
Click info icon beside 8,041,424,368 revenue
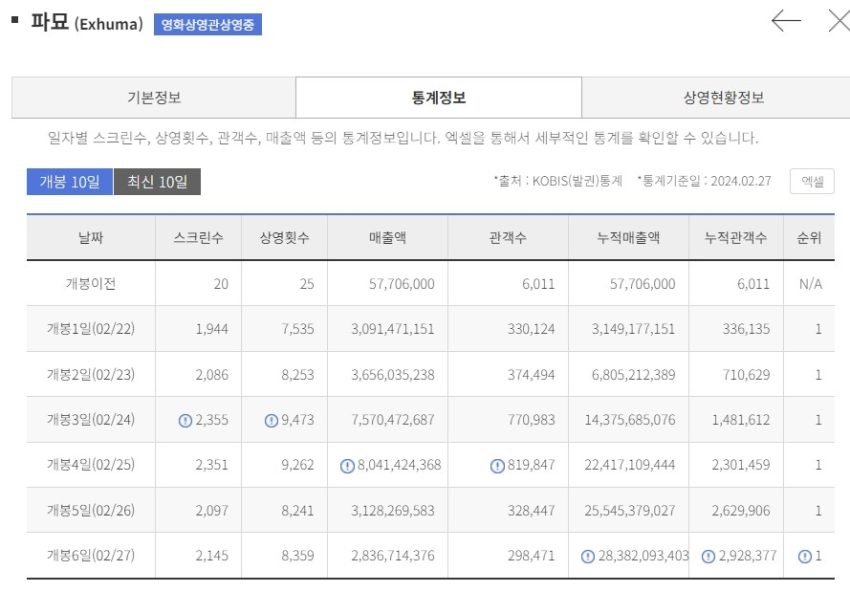pos(347,466)
